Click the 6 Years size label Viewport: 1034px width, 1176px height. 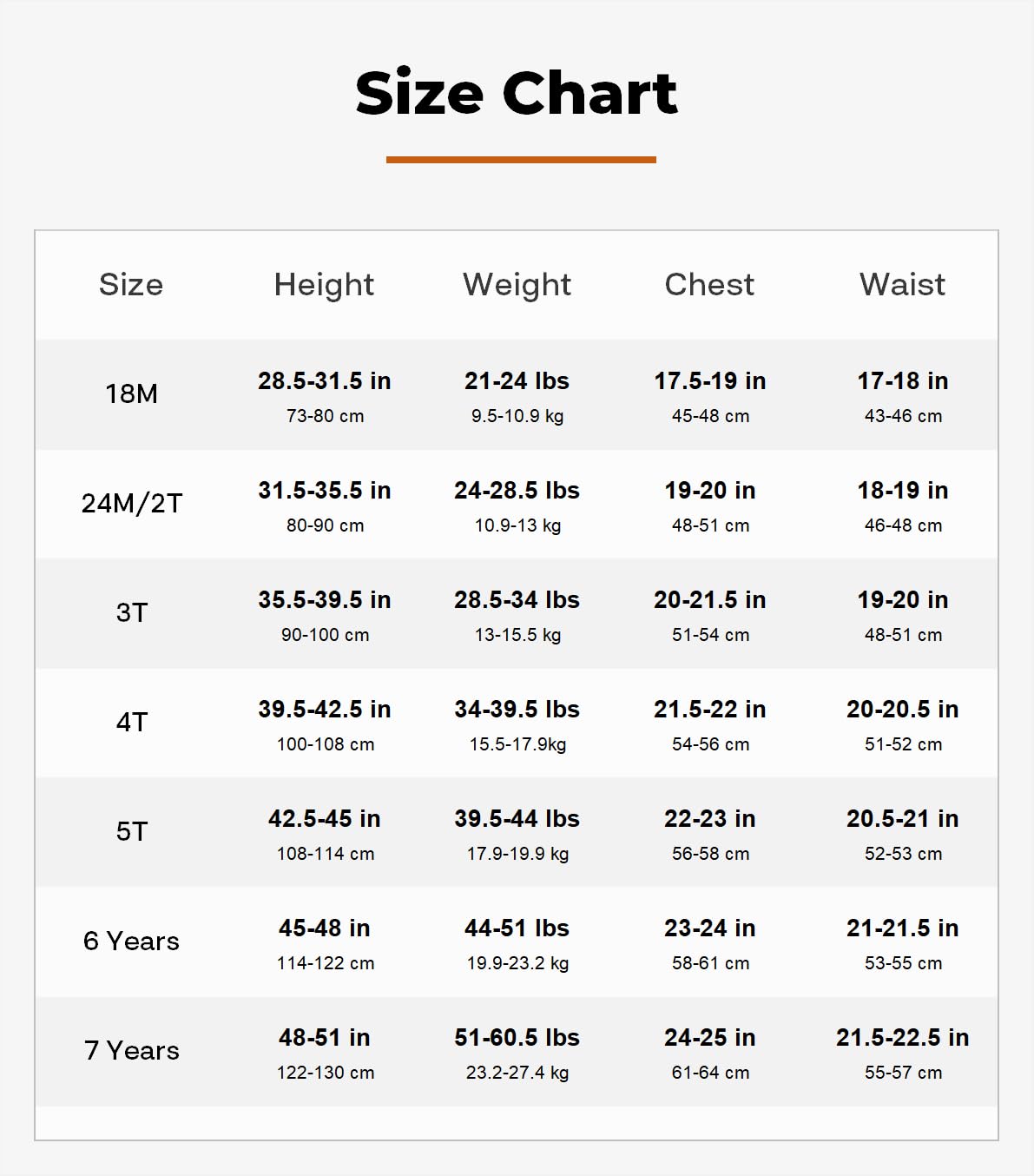131,941
